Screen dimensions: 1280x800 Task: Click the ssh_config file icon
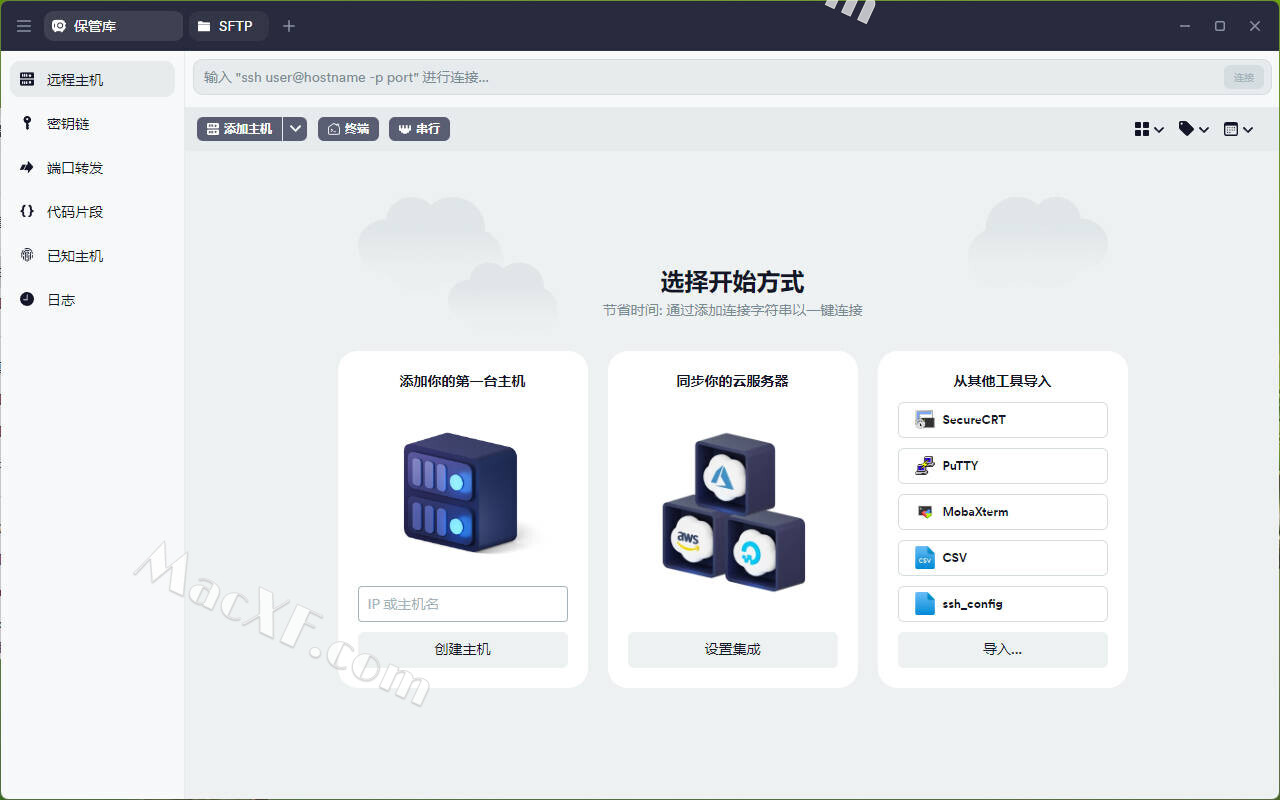pos(924,604)
